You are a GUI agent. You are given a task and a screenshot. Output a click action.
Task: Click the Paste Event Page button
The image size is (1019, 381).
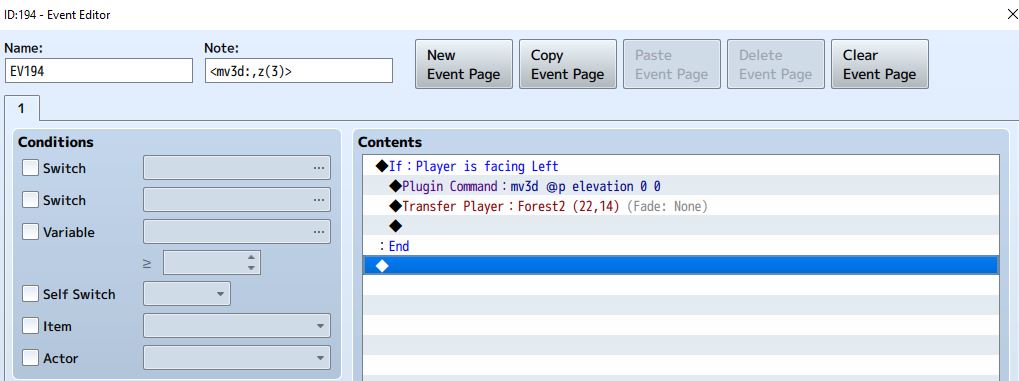coord(672,64)
